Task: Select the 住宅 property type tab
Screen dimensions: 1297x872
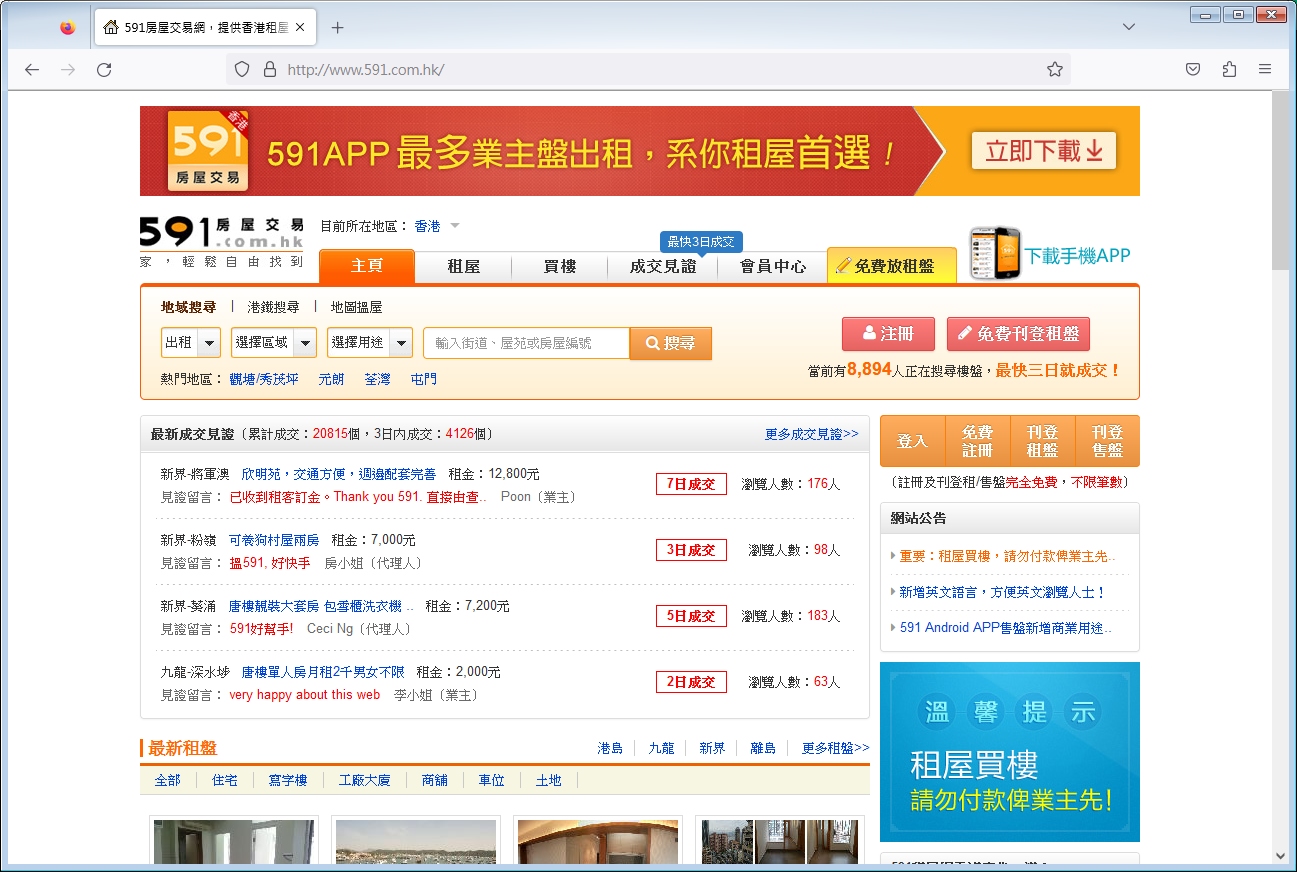Action: point(225,780)
